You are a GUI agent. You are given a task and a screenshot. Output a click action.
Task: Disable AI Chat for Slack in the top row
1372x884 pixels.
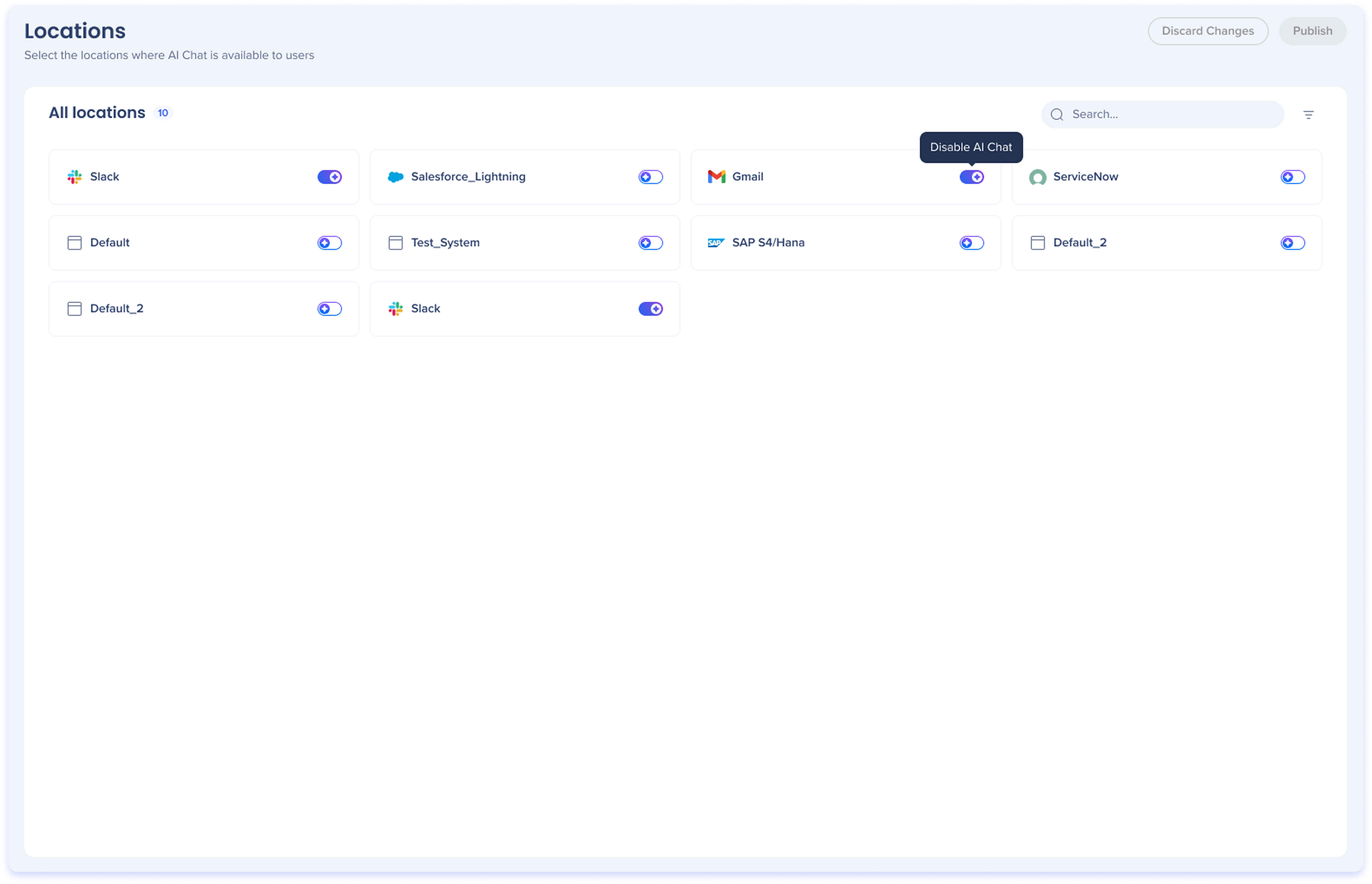pos(330,177)
